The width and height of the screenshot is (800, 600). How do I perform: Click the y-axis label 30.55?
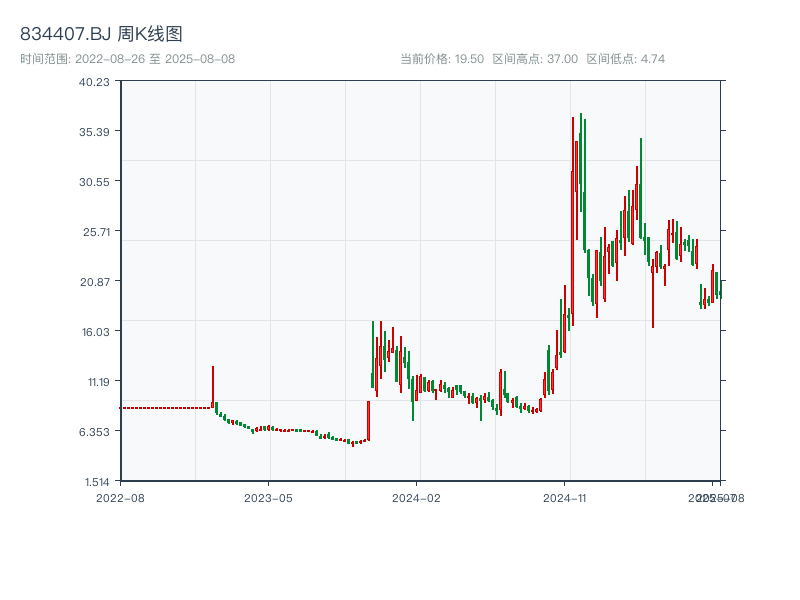point(94,182)
